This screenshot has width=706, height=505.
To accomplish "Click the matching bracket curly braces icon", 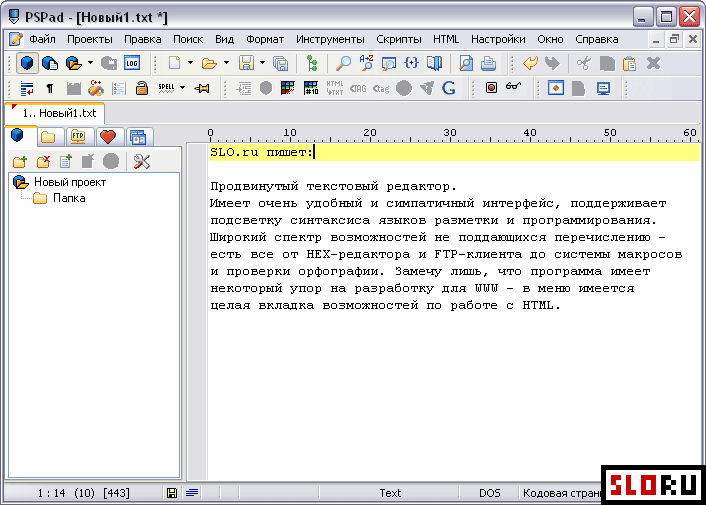I will [411, 63].
